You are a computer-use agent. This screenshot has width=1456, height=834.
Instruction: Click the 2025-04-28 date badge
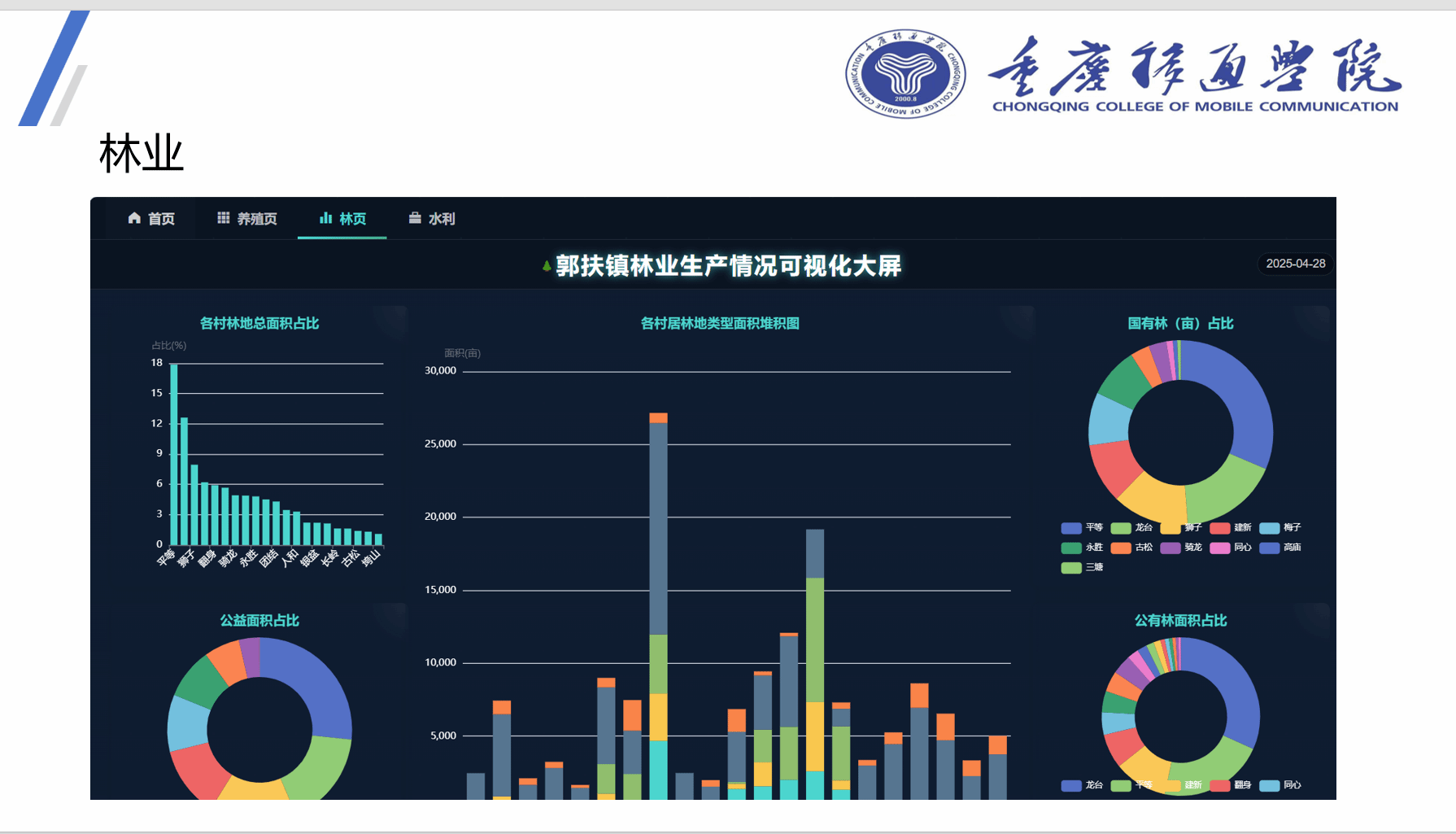click(1295, 264)
